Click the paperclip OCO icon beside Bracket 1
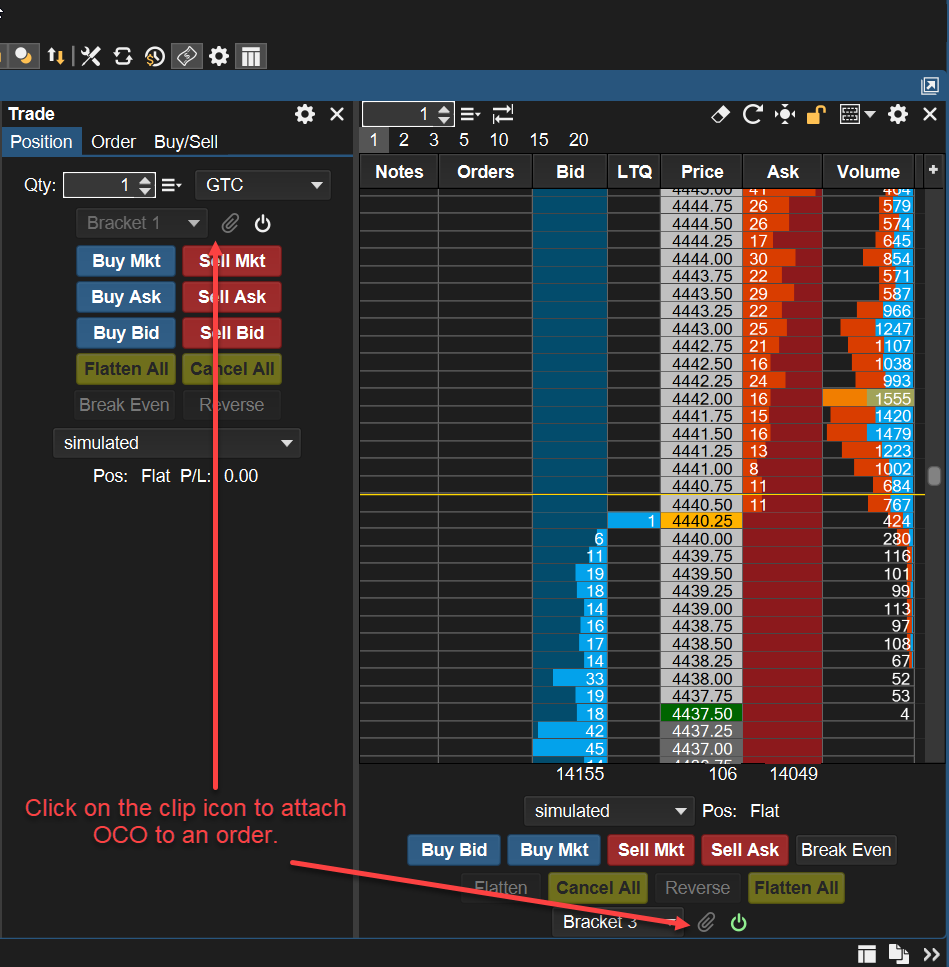 (230, 223)
